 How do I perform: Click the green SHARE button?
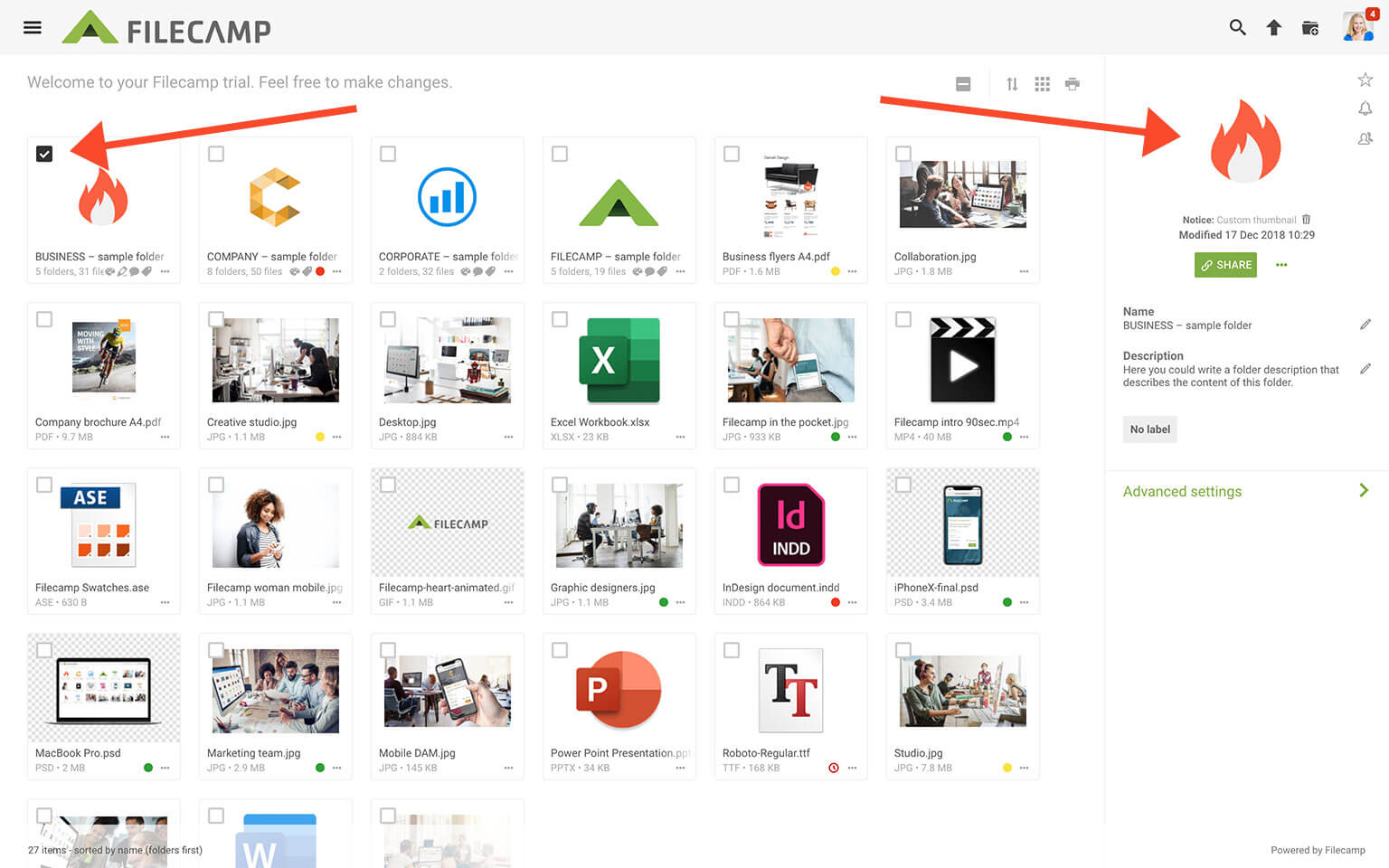[1225, 265]
